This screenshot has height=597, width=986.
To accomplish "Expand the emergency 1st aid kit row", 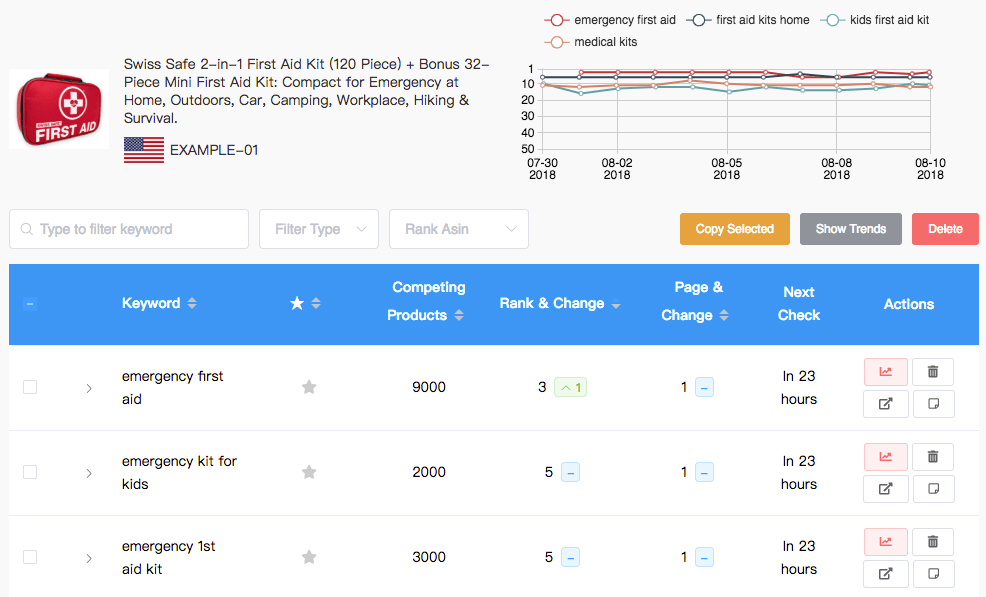I will coord(89,559).
